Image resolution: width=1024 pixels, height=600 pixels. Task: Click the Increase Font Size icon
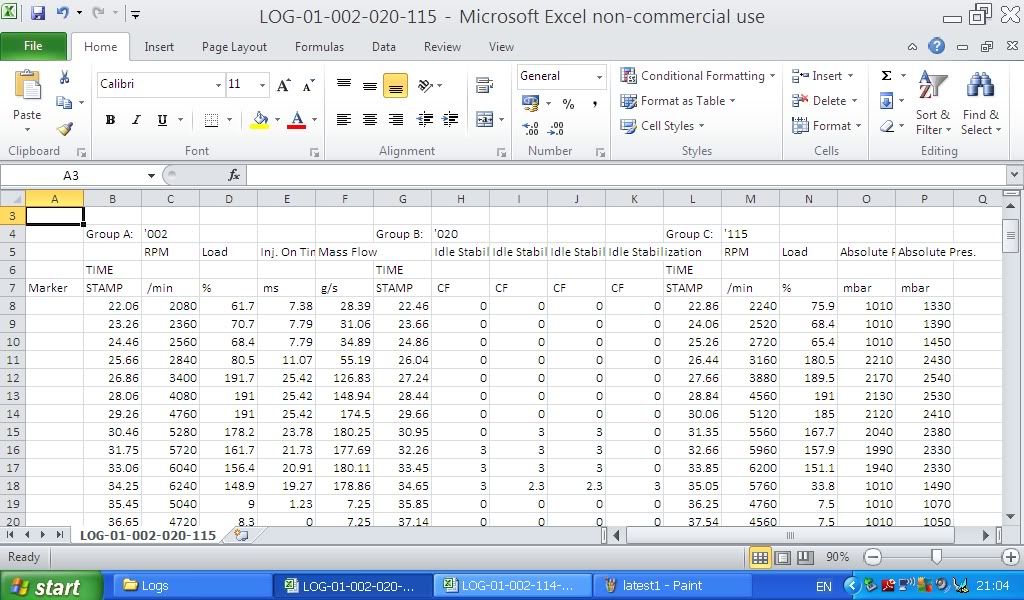(284, 85)
